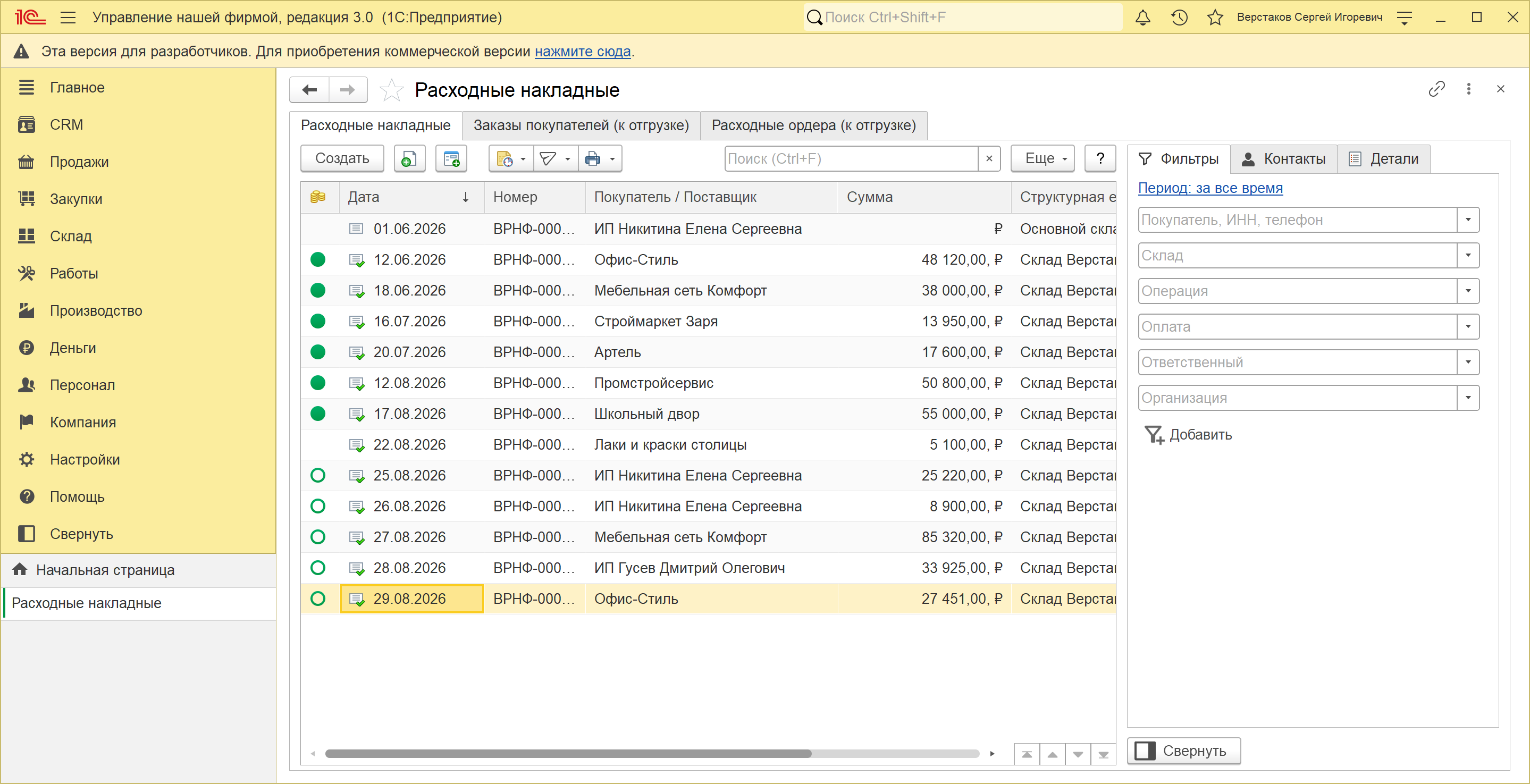Expand the Склад filter dropdown
1530x784 pixels.
tap(1468, 255)
